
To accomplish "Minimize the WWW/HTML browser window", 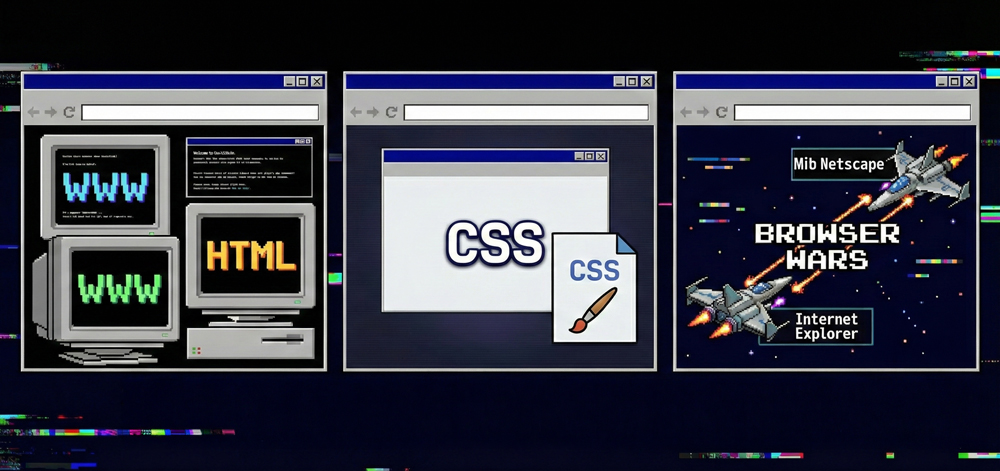I will point(289,81).
